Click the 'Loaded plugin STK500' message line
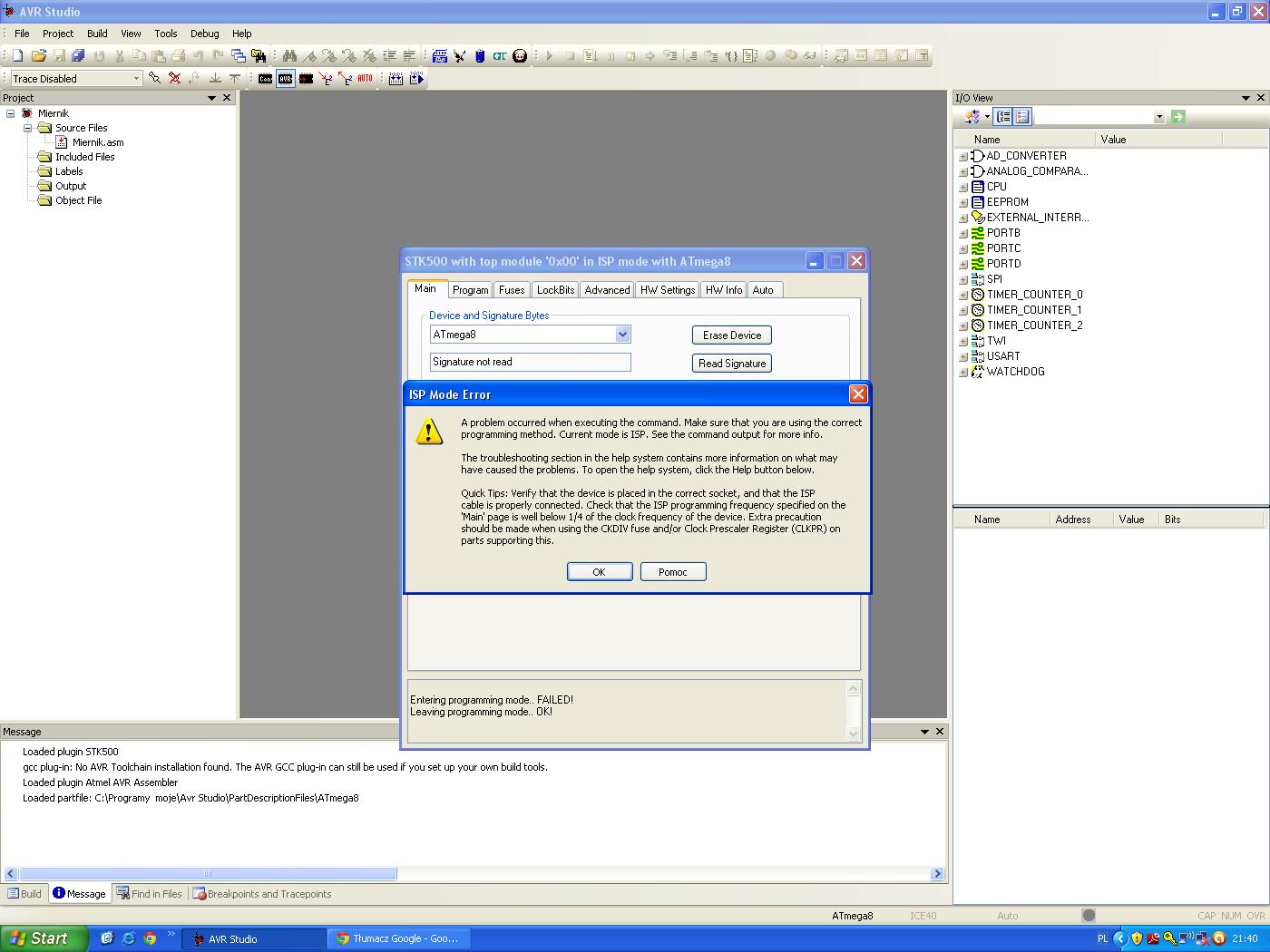 pos(71,752)
